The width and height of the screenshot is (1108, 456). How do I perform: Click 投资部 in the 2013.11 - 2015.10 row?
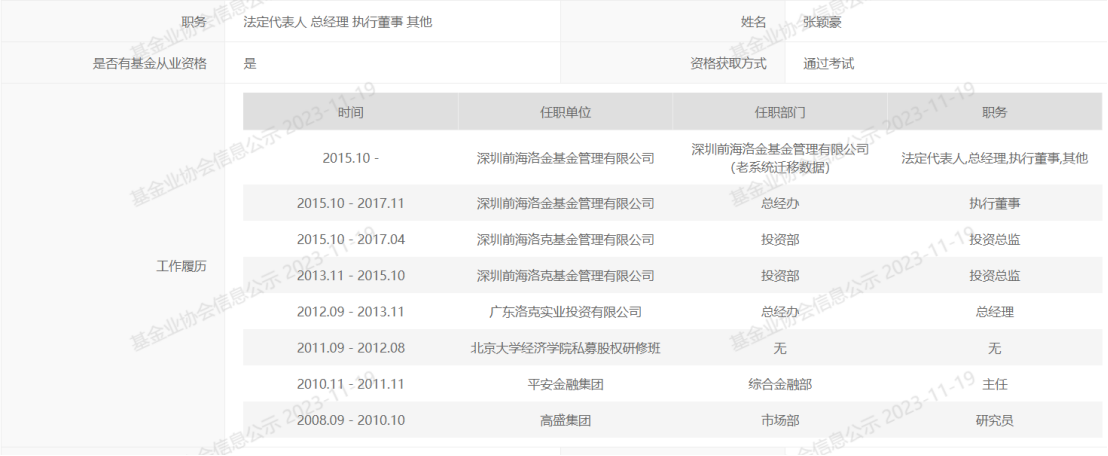(x=780, y=276)
